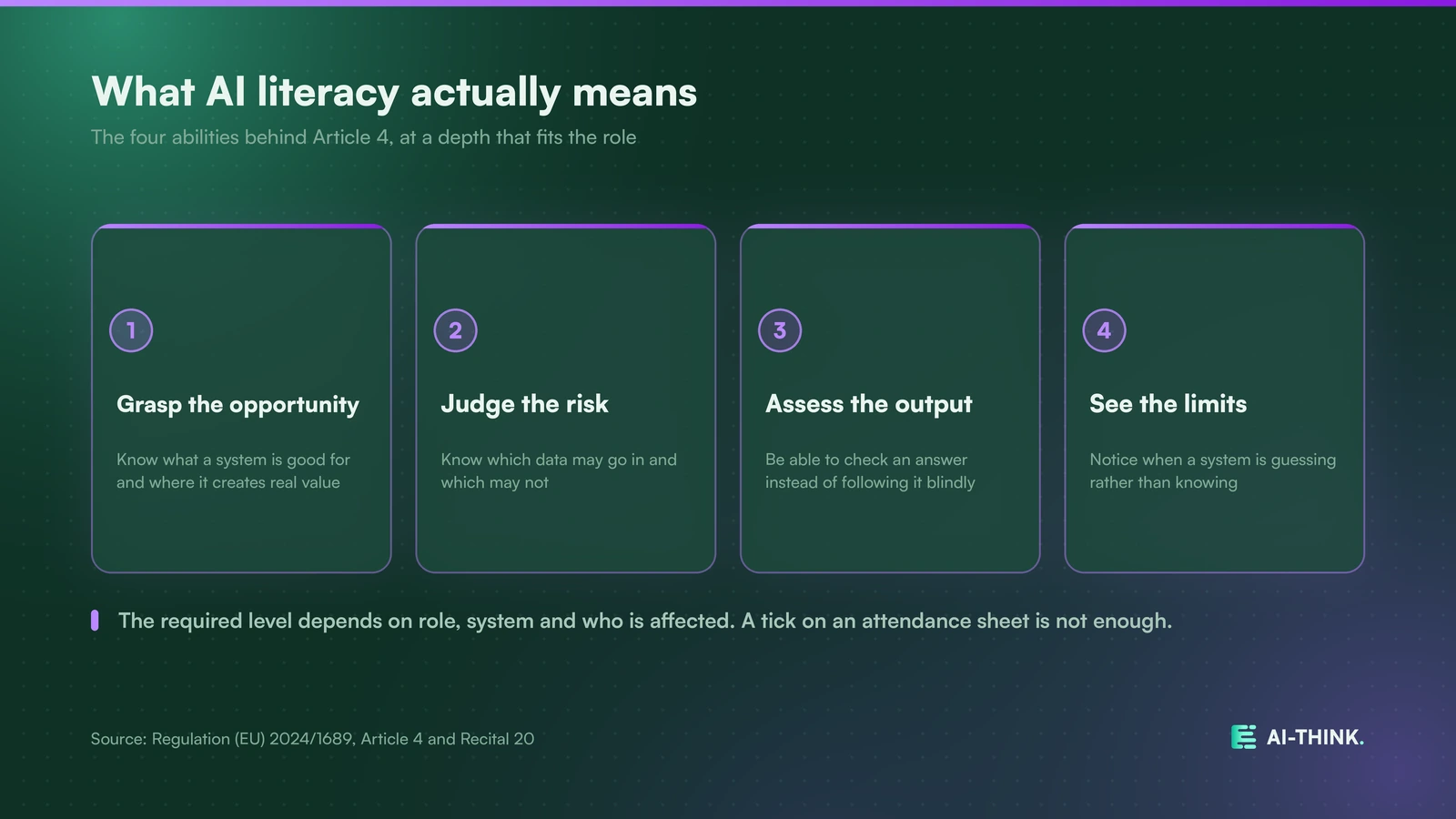Click the 'Grasp the opportunity' heading
Screen dimensions: 1456x819
(x=238, y=405)
